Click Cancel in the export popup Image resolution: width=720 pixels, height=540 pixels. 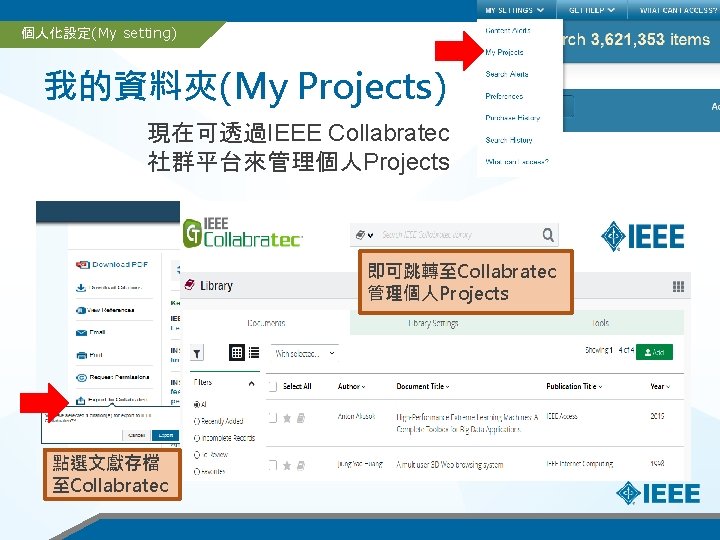[x=136, y=435]
